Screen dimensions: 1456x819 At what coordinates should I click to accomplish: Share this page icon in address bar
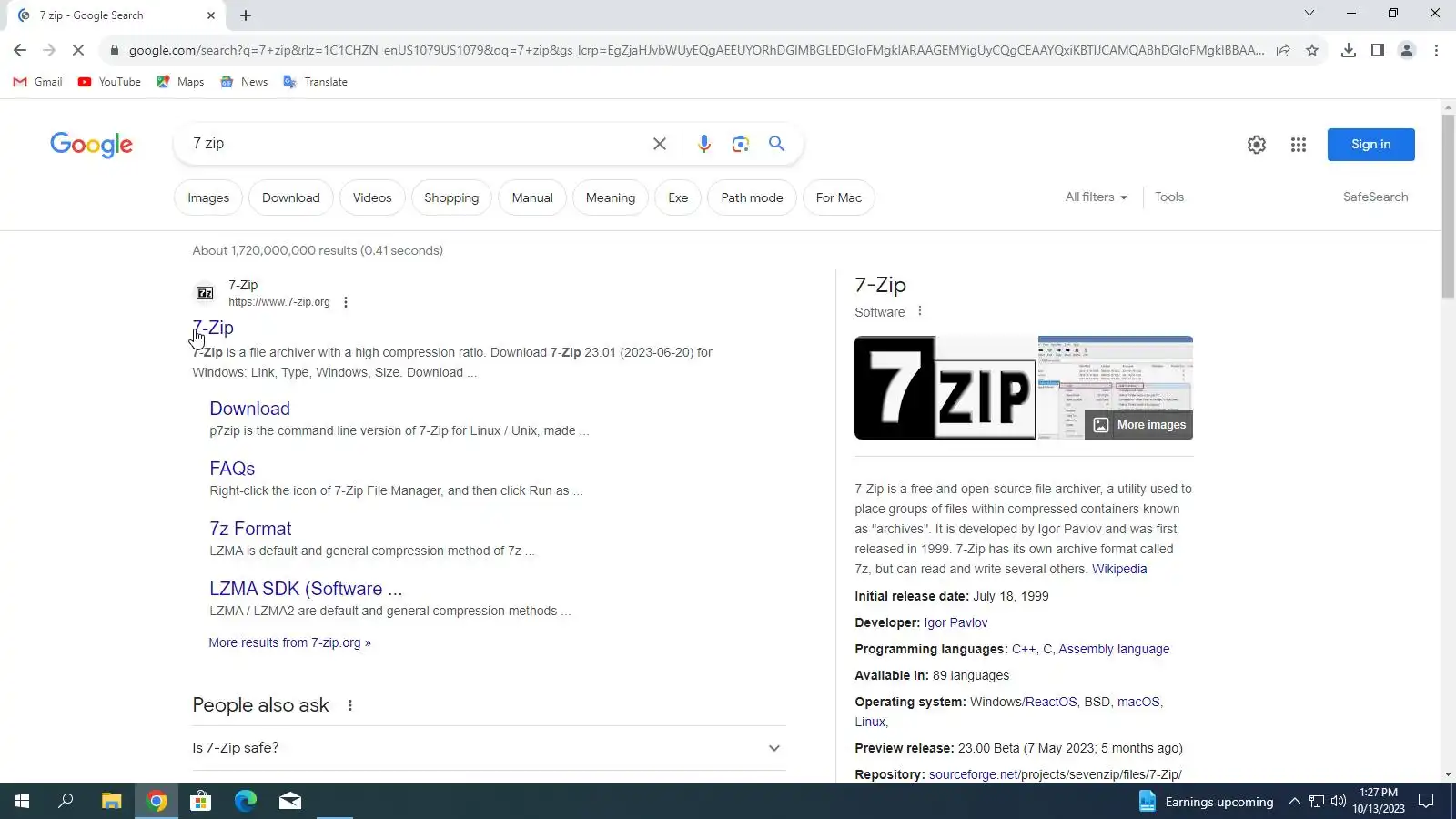1283,50
